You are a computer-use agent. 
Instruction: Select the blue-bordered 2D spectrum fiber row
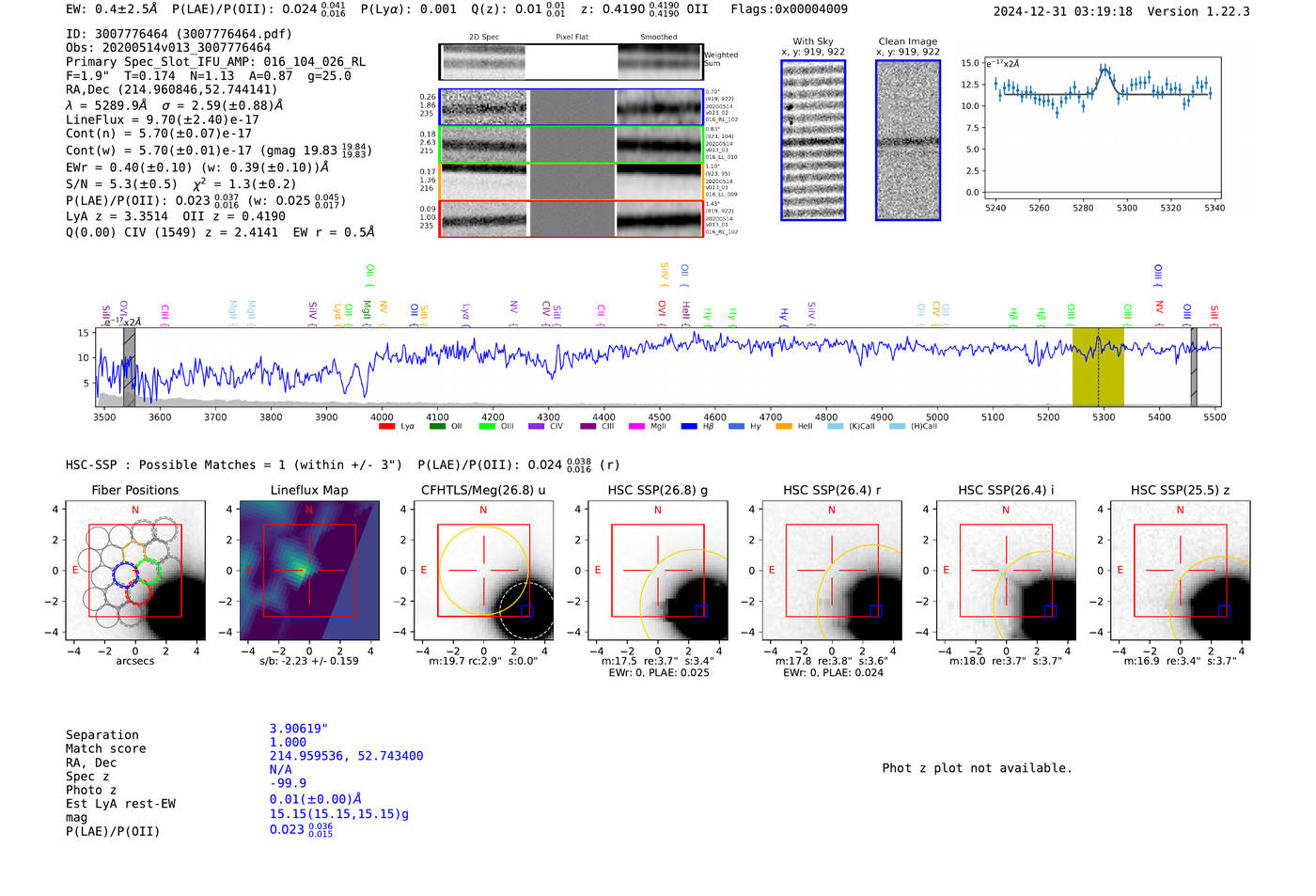click(571, 107)
